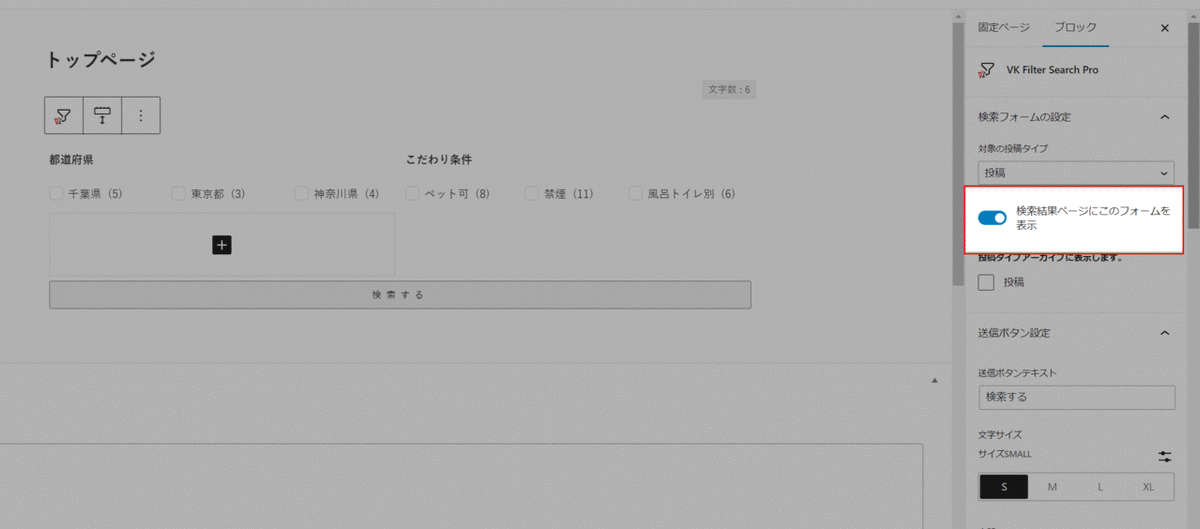The height and width of the screenshot is (529, 1200).
Task: Click the 送信ボタンテキスト input field
Action: click(1076, 397)
